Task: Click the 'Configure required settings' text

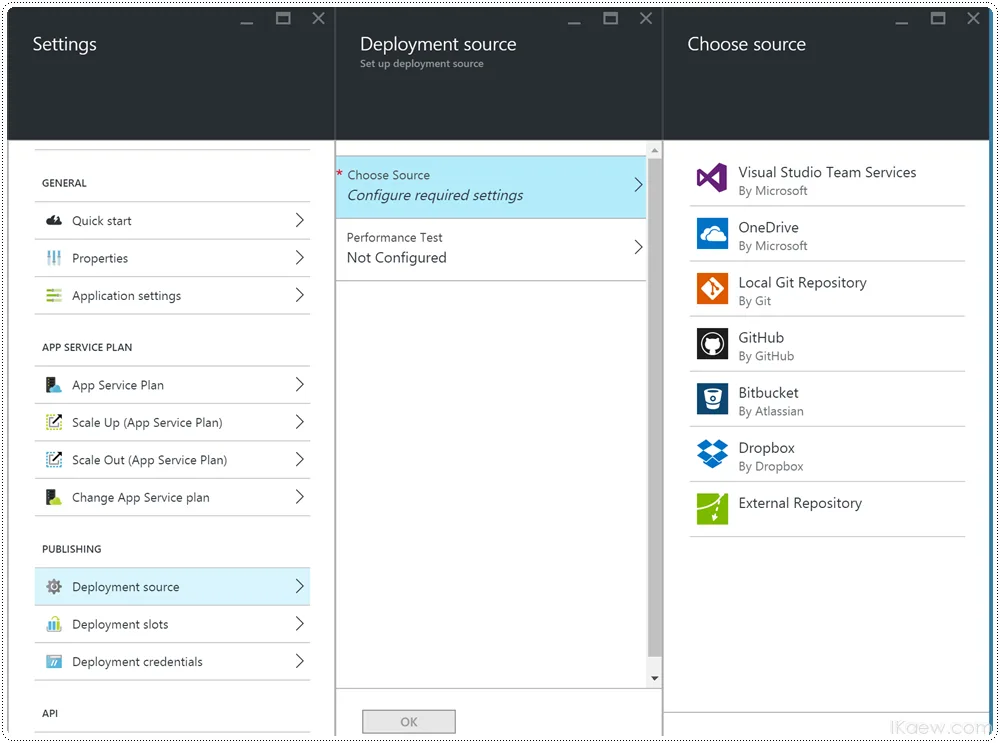Action: (435, 195)
